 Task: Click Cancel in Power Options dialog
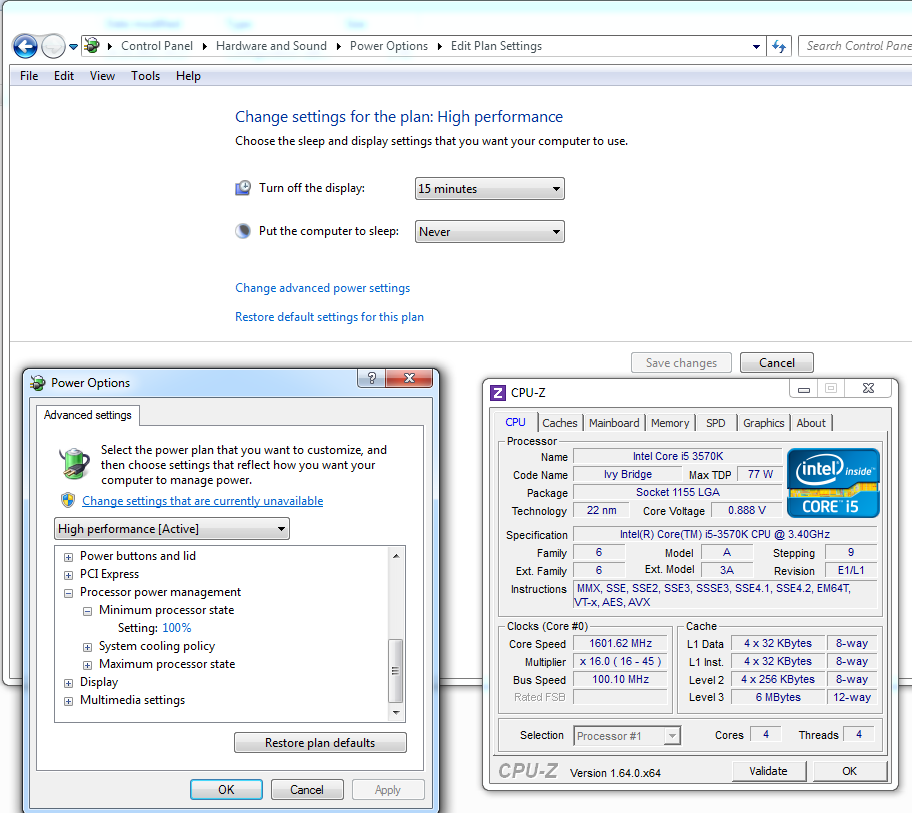click(x=307, y=790)
